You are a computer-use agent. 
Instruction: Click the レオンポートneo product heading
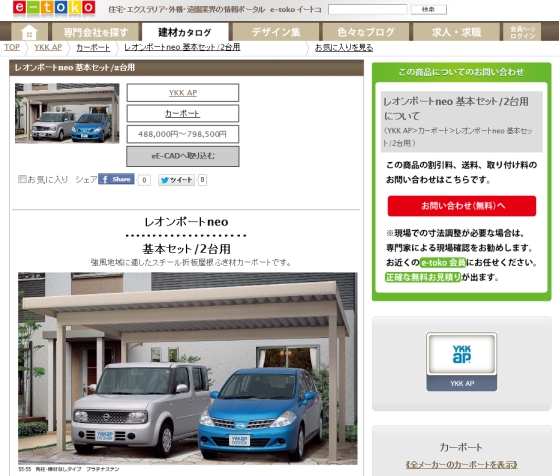[186, 222]
